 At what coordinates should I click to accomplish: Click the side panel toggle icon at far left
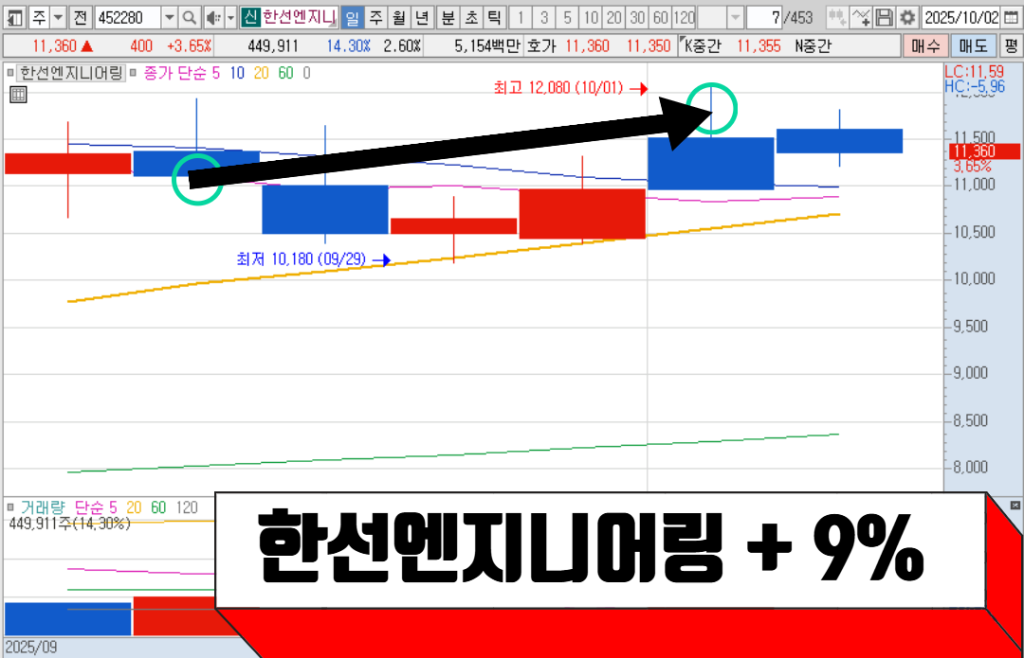(13, 18)
